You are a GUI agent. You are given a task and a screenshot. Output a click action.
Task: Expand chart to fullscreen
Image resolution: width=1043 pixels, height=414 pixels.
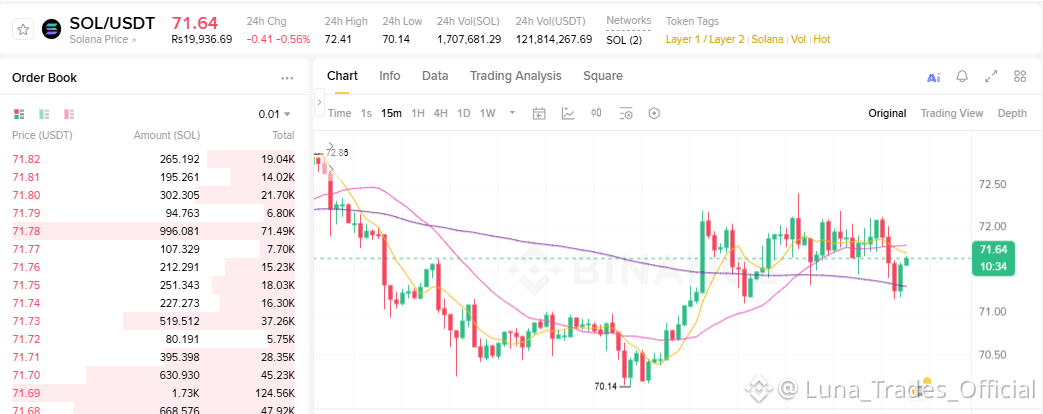coord(991,77)
